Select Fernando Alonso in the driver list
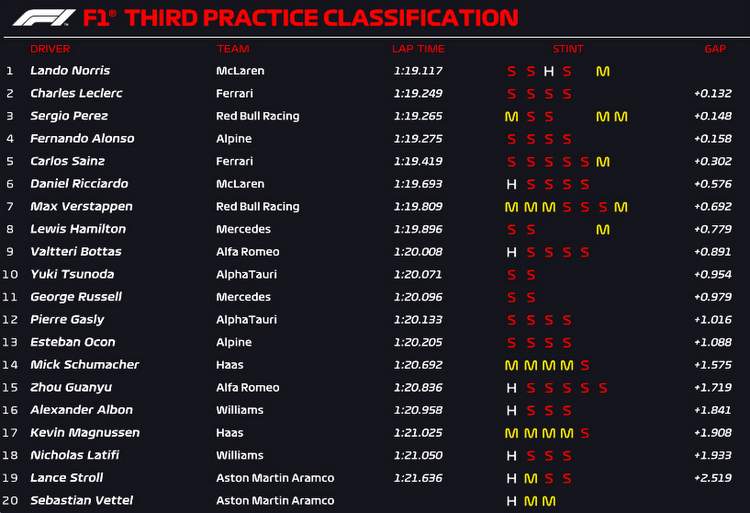 coord(82,138)
